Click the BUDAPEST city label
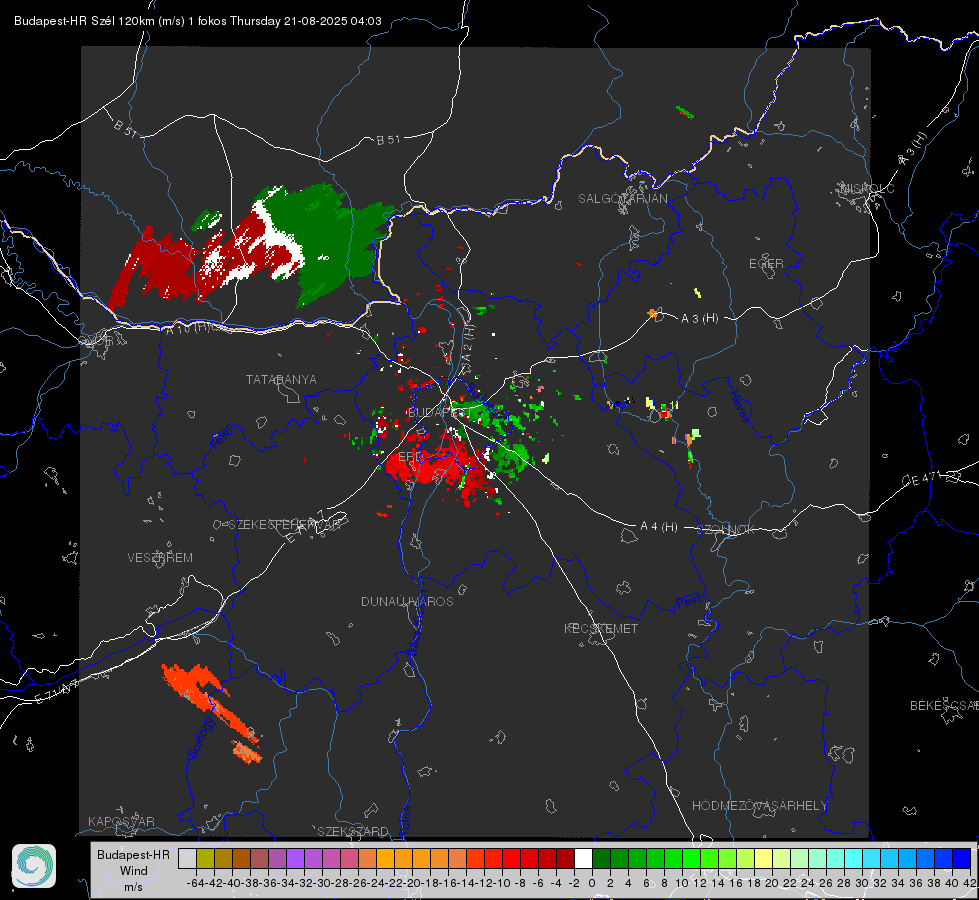 [438, 413]
